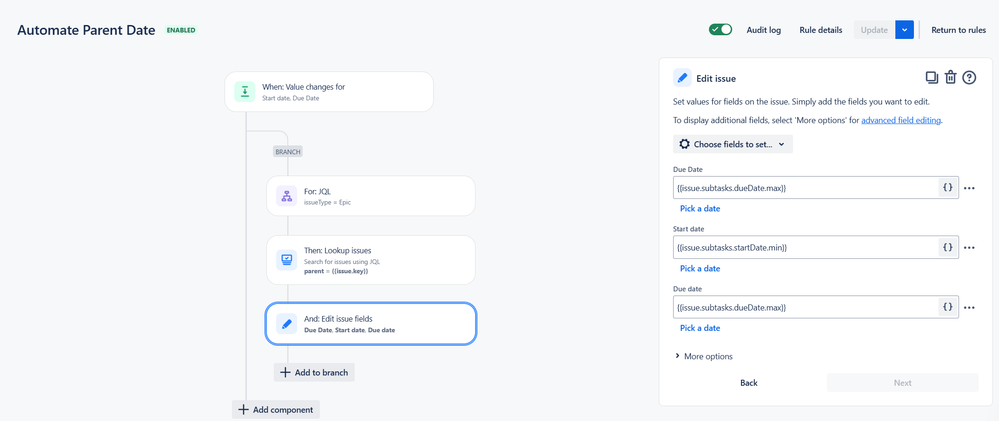Open the Audit log

(x=764, y=30)
